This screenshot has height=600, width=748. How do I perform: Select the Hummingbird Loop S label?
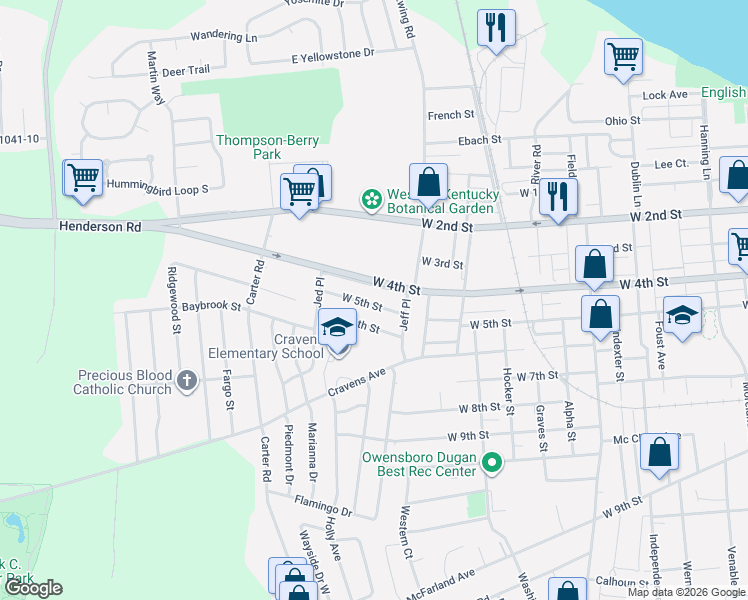click(x=157, y=187)
